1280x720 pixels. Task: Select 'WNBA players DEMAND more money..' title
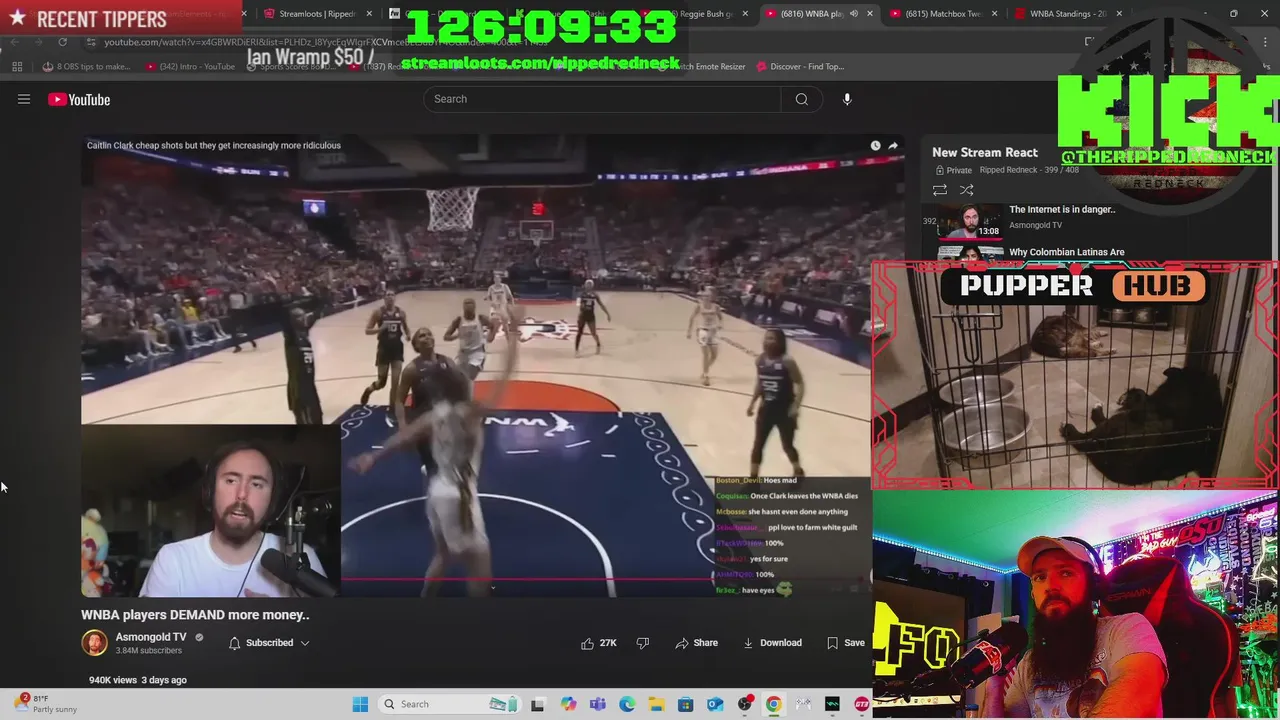pyautogui.click(x=195, y=615)
